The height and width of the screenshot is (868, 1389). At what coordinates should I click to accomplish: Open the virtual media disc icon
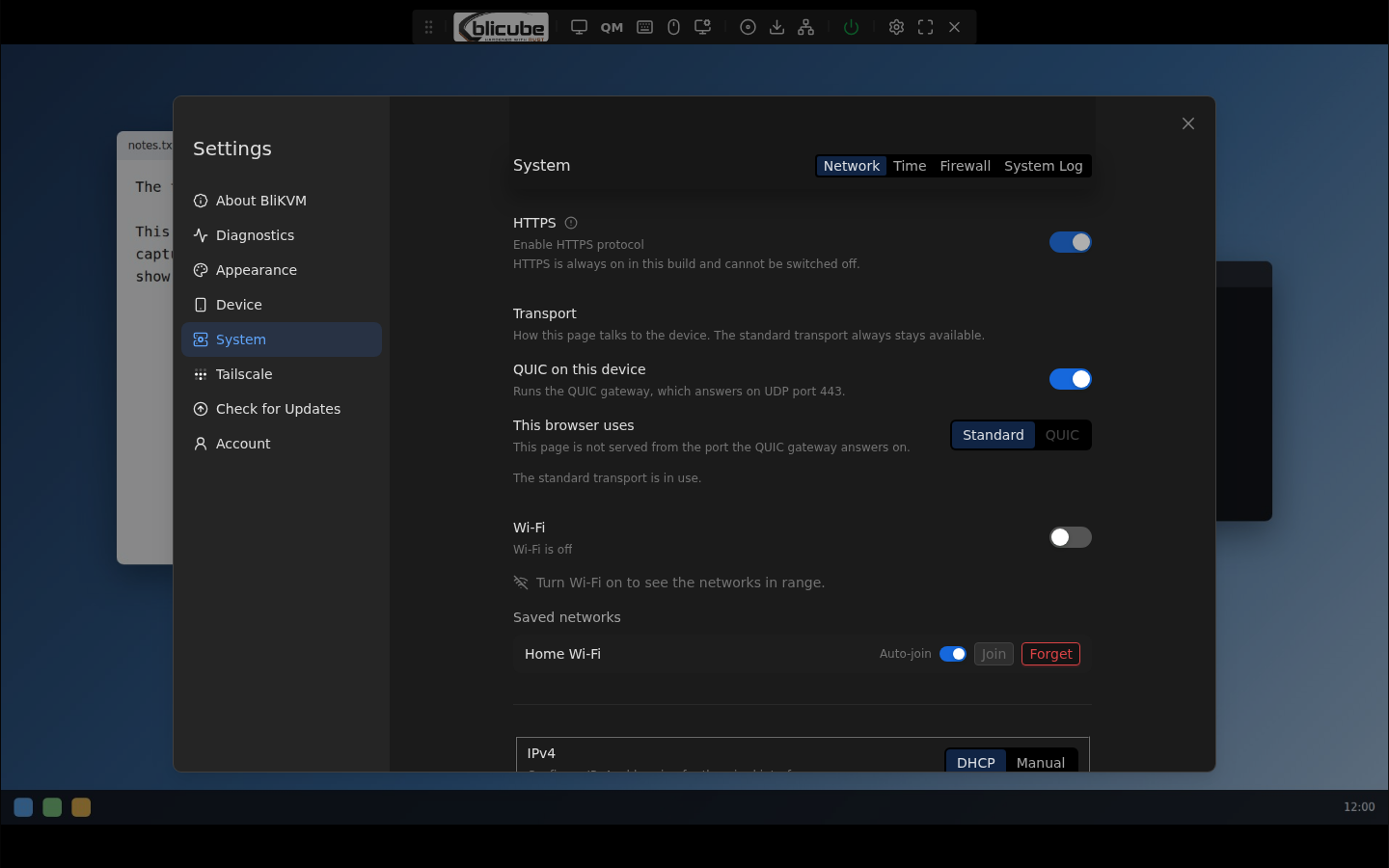pyautogui.click(x=748, y=27)
